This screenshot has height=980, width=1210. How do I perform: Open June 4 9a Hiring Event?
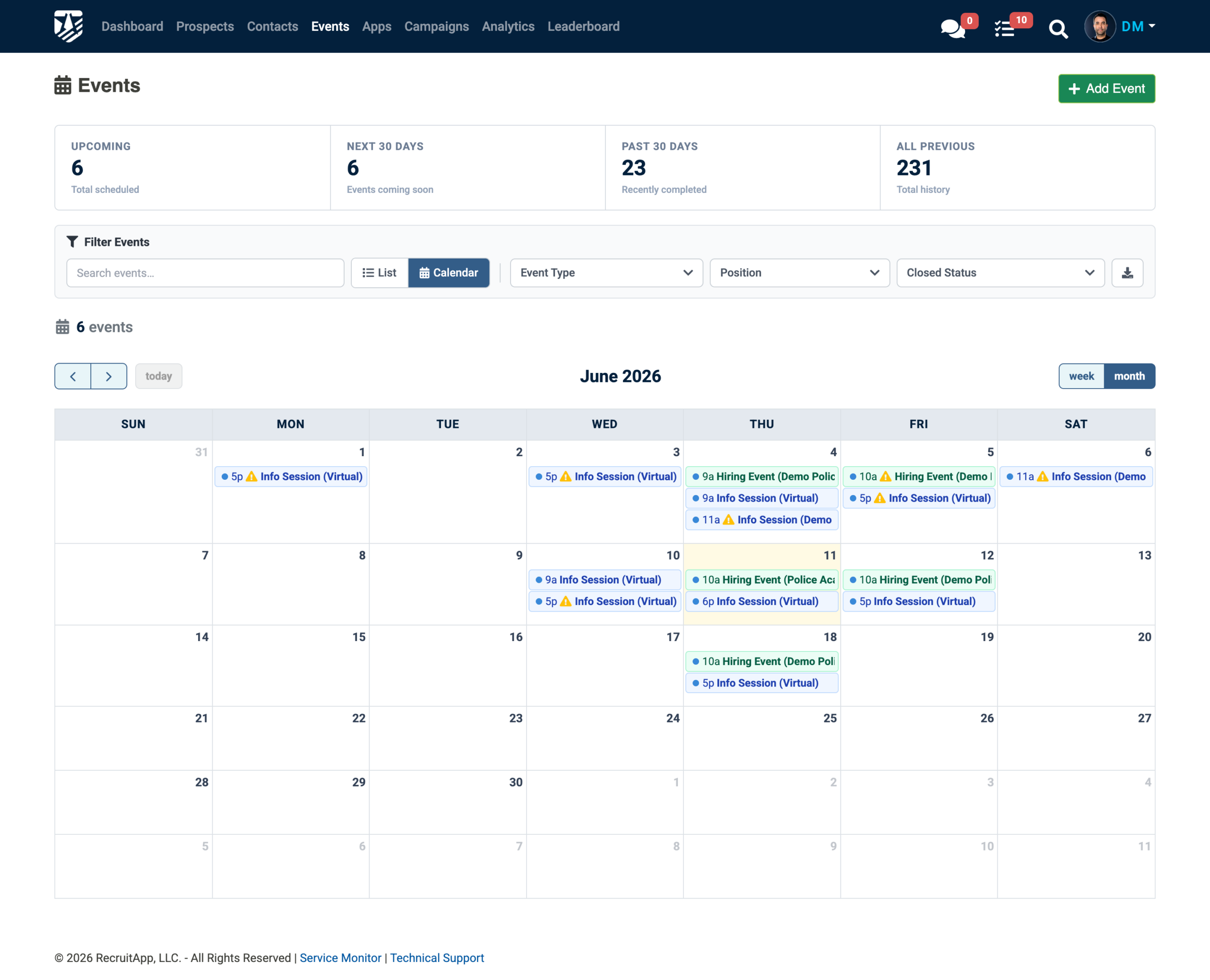tap(761, 477)
